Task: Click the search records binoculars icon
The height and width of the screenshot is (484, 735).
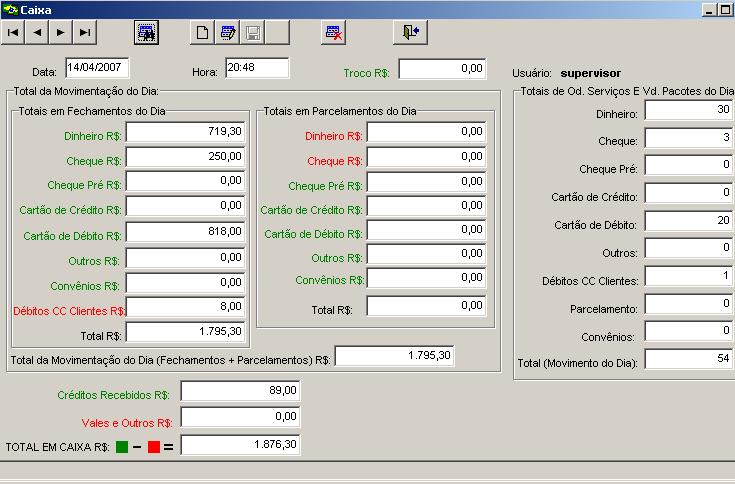Action: click(x=147, y=32)
